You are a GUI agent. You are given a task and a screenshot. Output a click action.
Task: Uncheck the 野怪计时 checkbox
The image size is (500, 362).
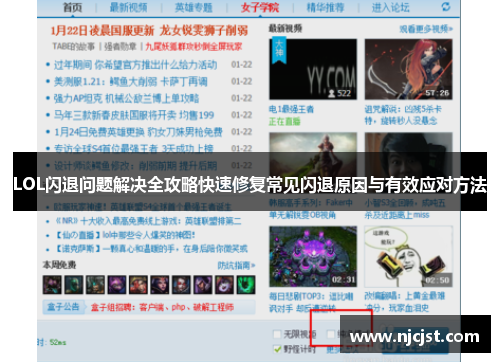277,349
